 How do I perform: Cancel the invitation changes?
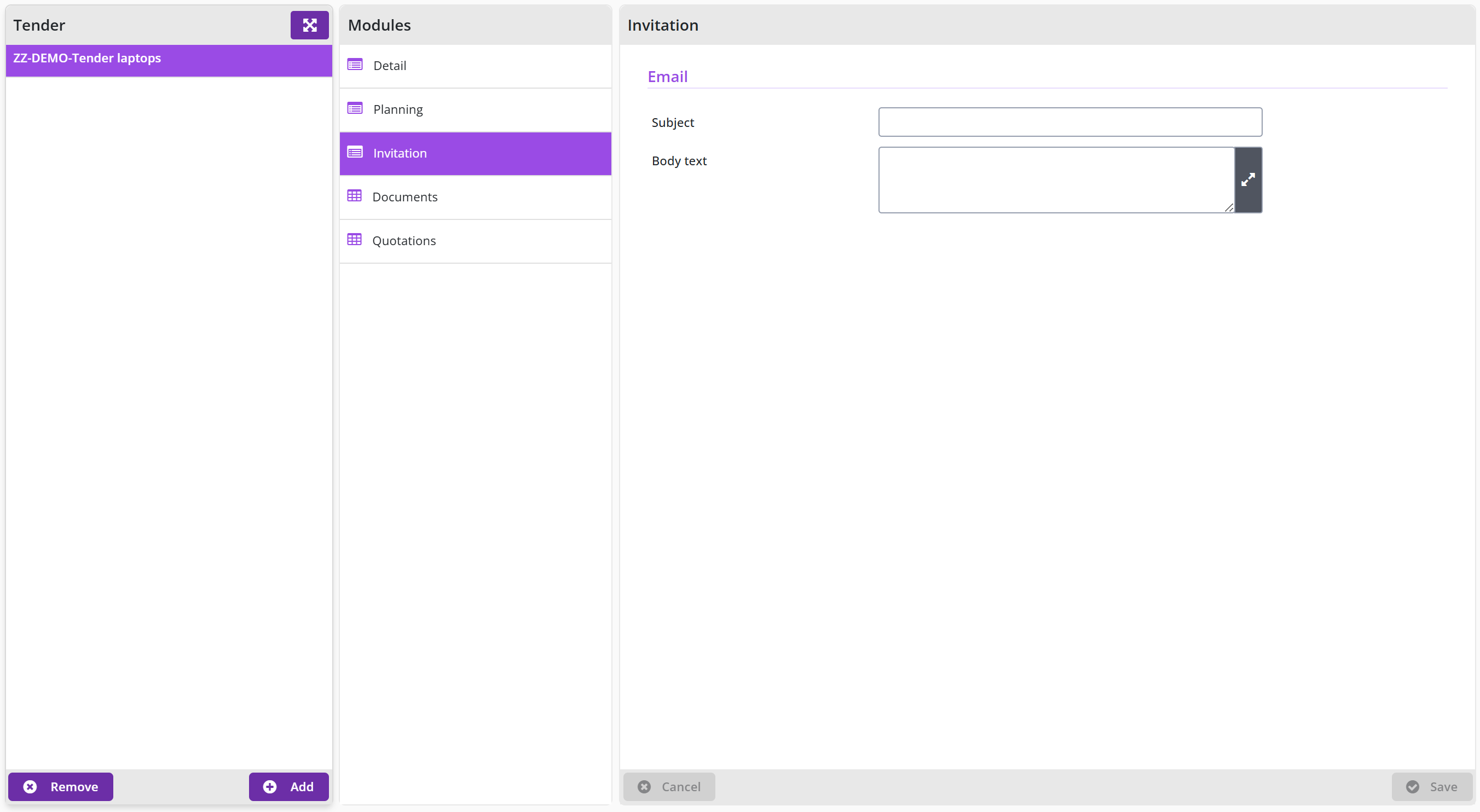click(669, 786)
